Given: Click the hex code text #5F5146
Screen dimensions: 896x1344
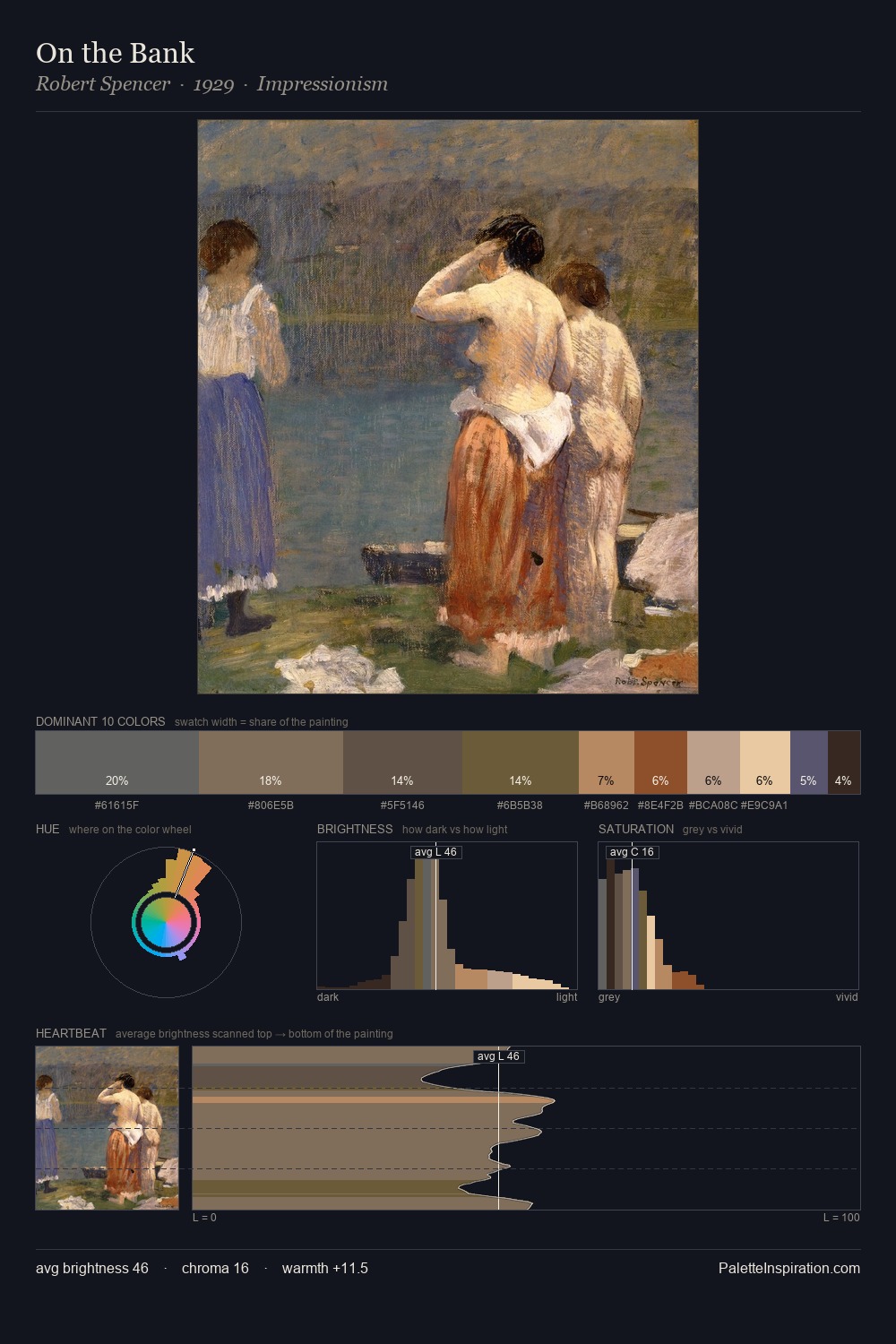Looking at the screenshot, I should [x=402, y=806].
